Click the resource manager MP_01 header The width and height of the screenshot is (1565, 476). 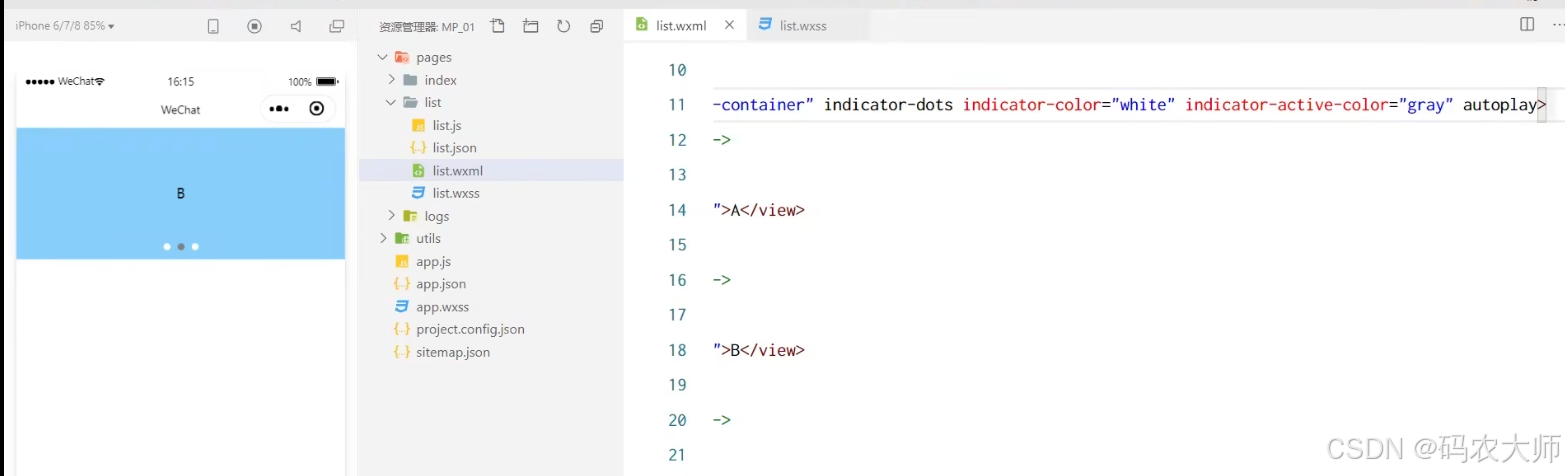coord(427,26)
